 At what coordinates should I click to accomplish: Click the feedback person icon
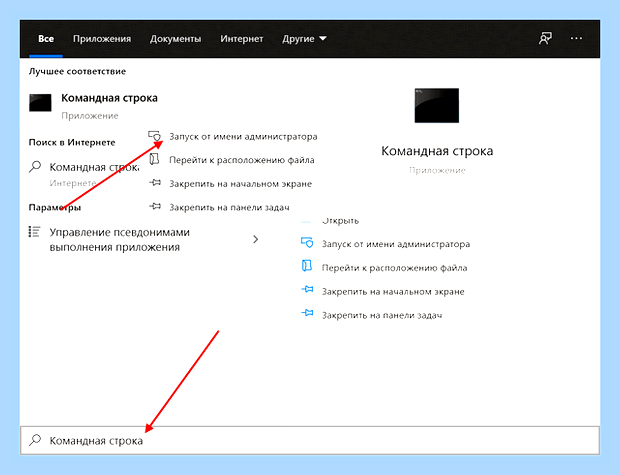(x=545, y=38)
